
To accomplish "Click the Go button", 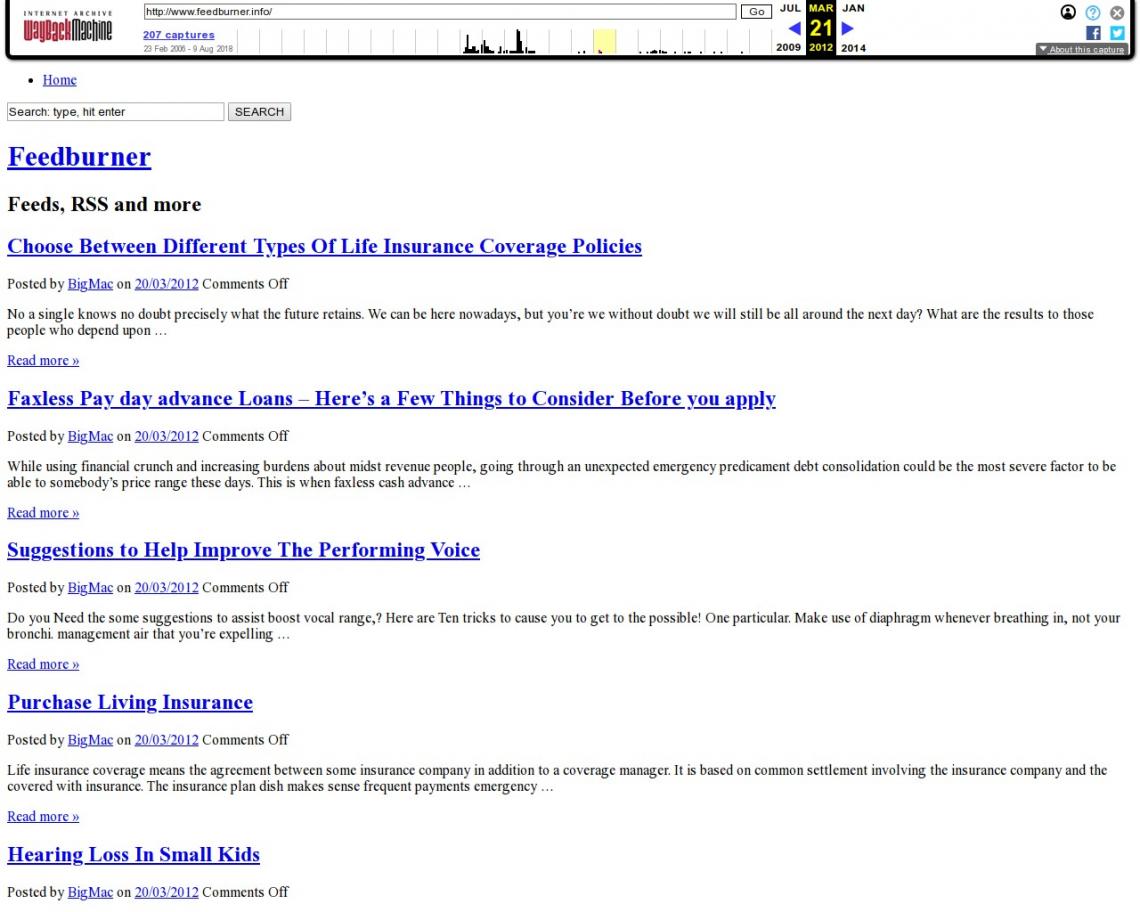I will pyautogui.click(x=756, y=12).
